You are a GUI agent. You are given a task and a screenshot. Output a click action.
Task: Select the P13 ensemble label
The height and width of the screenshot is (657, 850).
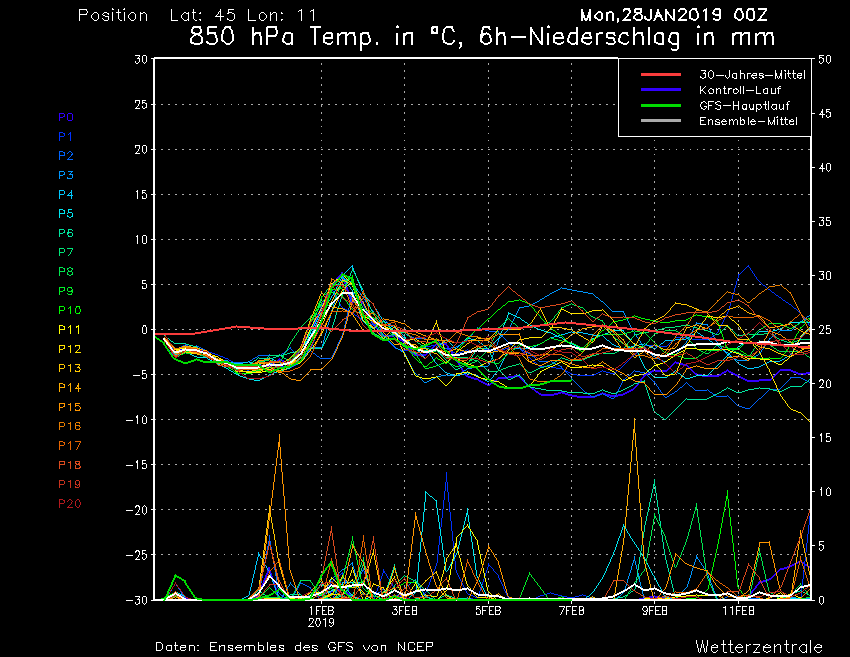click(69, 368)
